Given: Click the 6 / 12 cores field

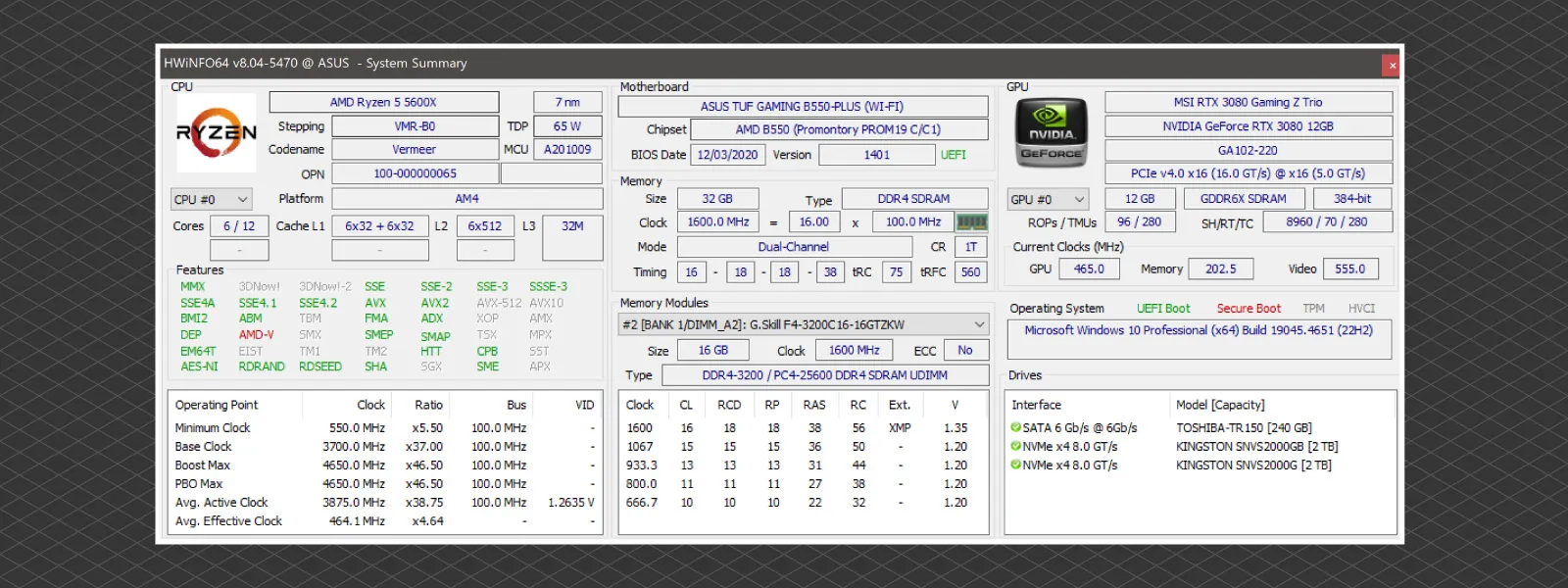Looking at the screenshot, I should coord(239,225).
